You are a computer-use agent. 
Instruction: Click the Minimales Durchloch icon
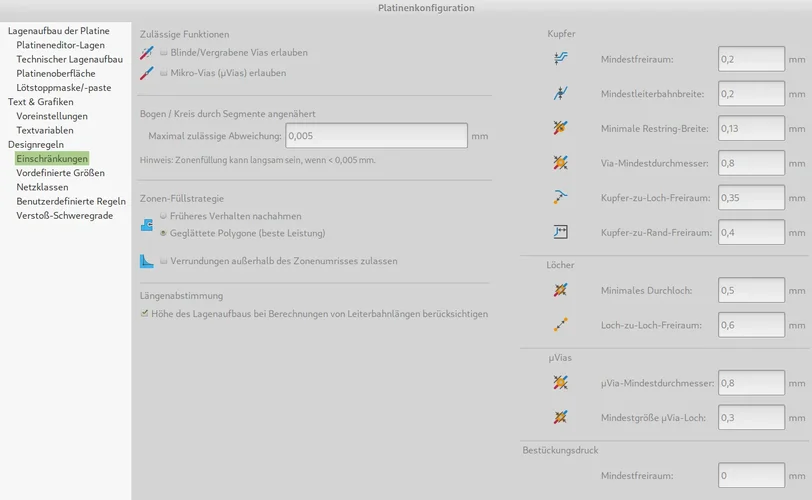point(560,290)
